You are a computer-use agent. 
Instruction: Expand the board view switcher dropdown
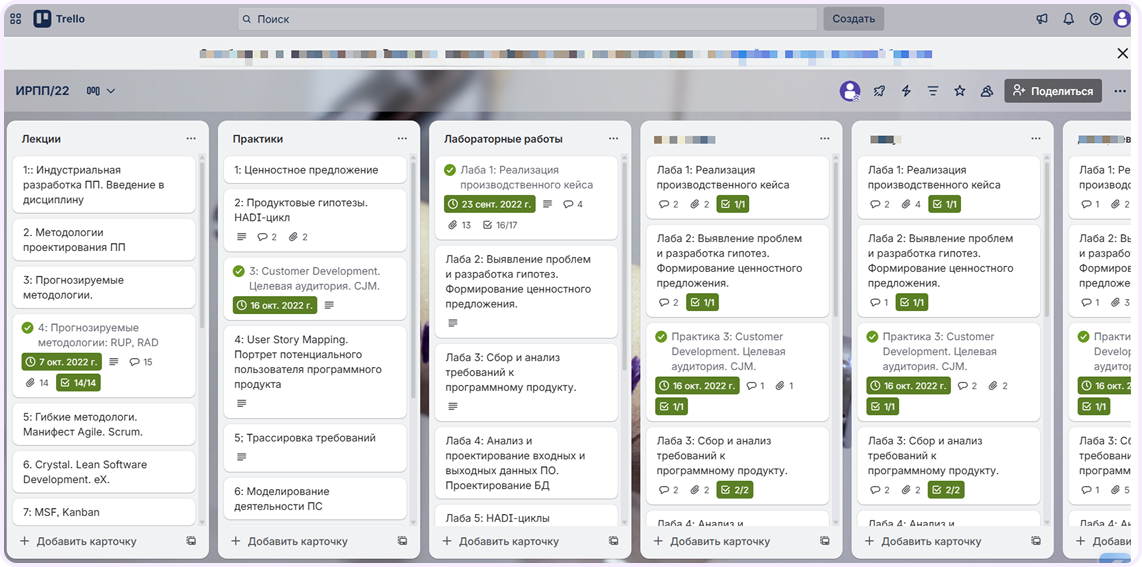pos(101,91)
